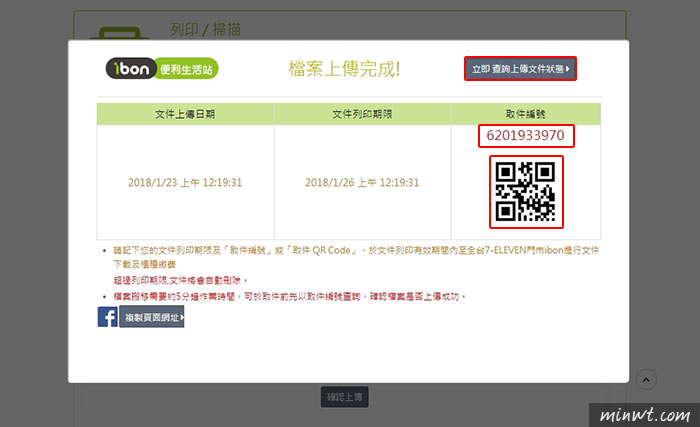This screenshot has width=700, height=427.
Task: Select the pickup number 6201933970
Action: (x=525, y=135)
